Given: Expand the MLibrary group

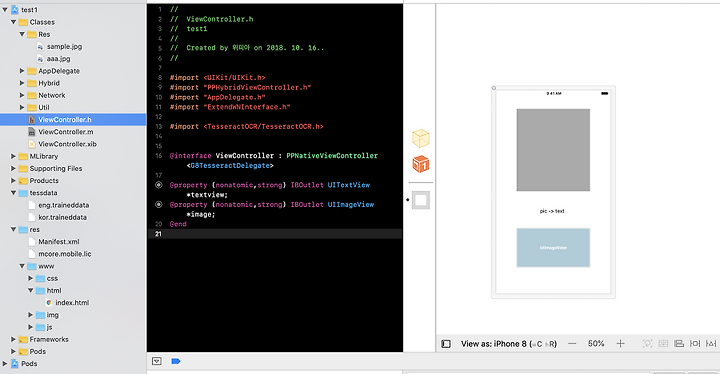Looking at the screenshot, I should [x=13, y=156].
